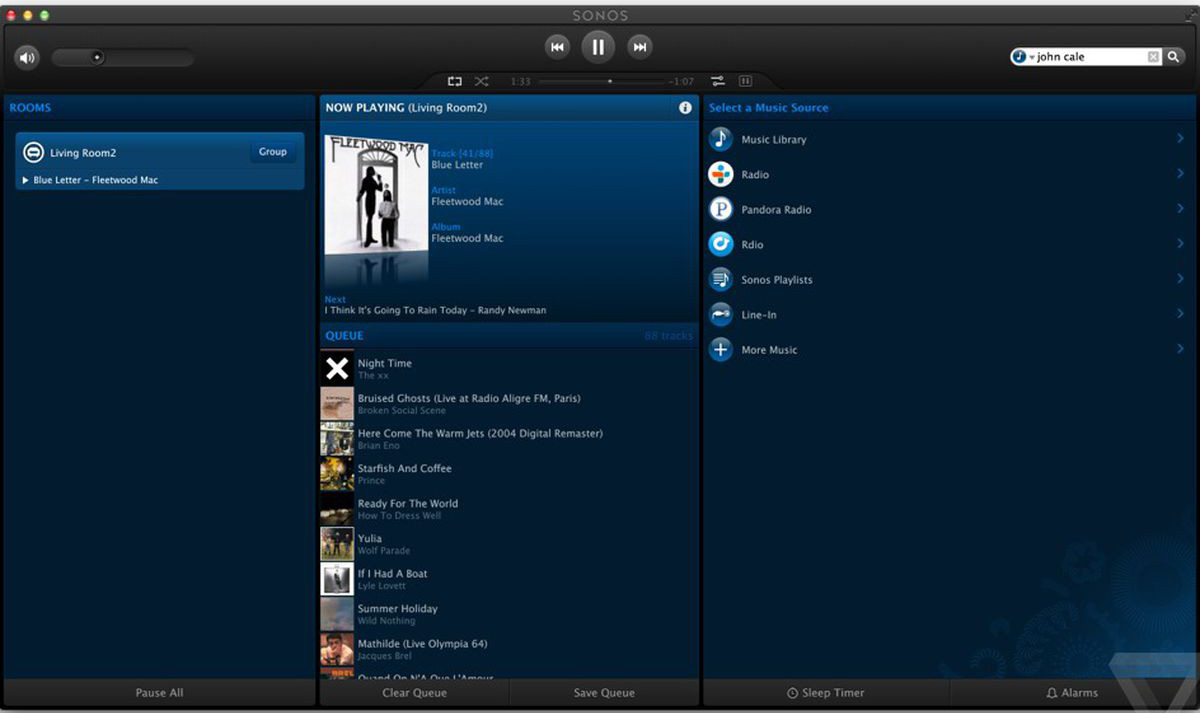Clear the search field text
The image size is (1200, 713).
coord(1153,57)
